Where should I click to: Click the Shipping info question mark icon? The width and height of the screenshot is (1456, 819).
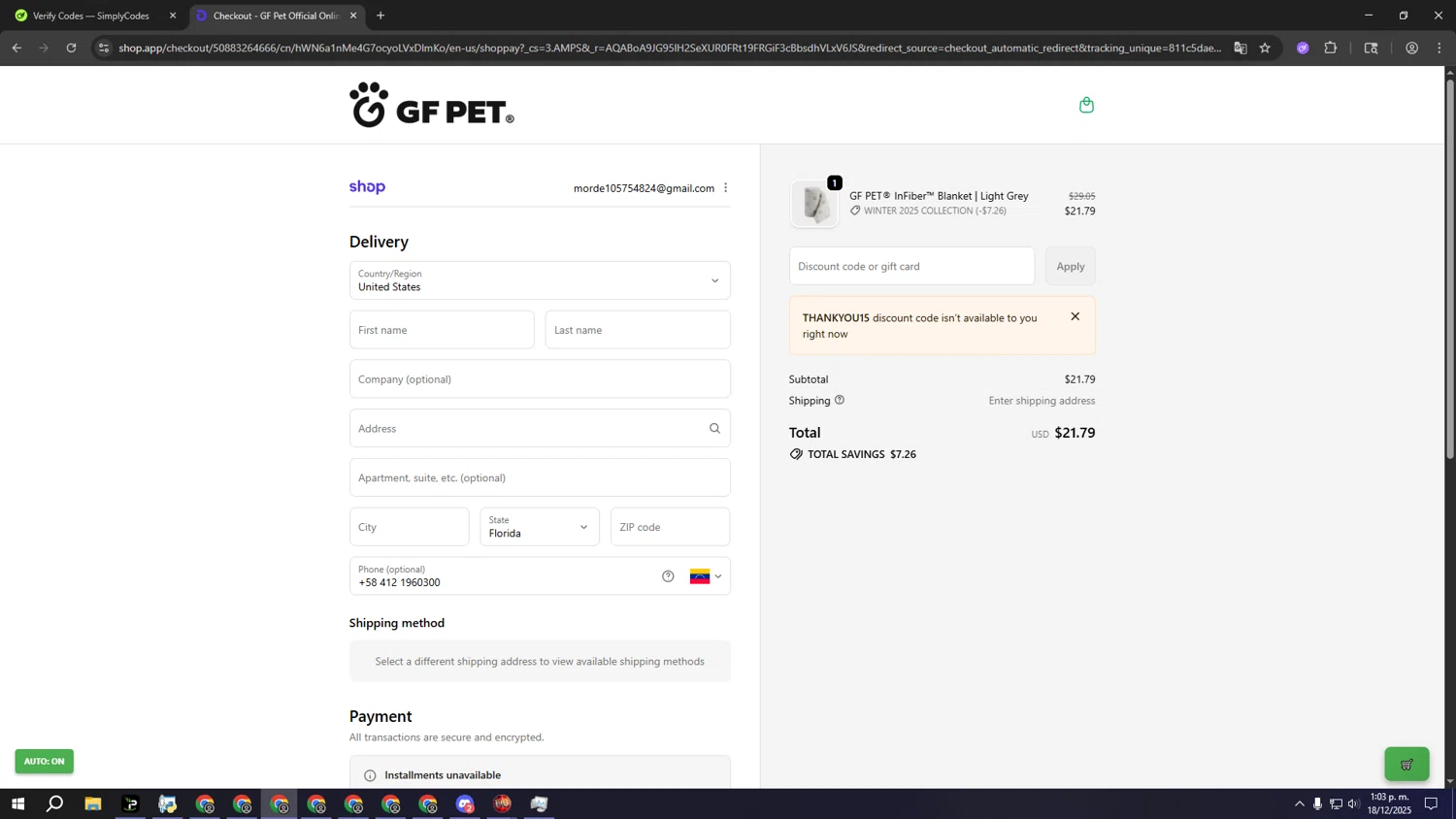(x=840, y=400)
